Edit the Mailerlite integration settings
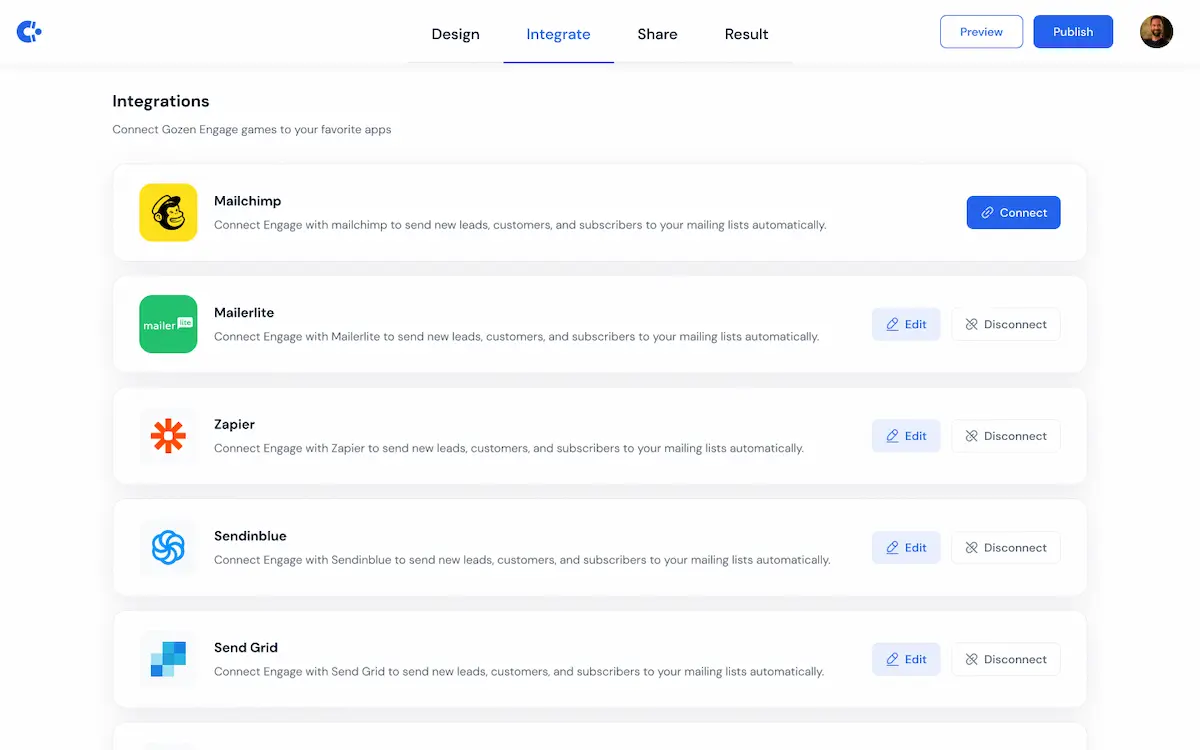This screenshot has width=1200, height=750. pyautogui.click(x=906, y=324)
